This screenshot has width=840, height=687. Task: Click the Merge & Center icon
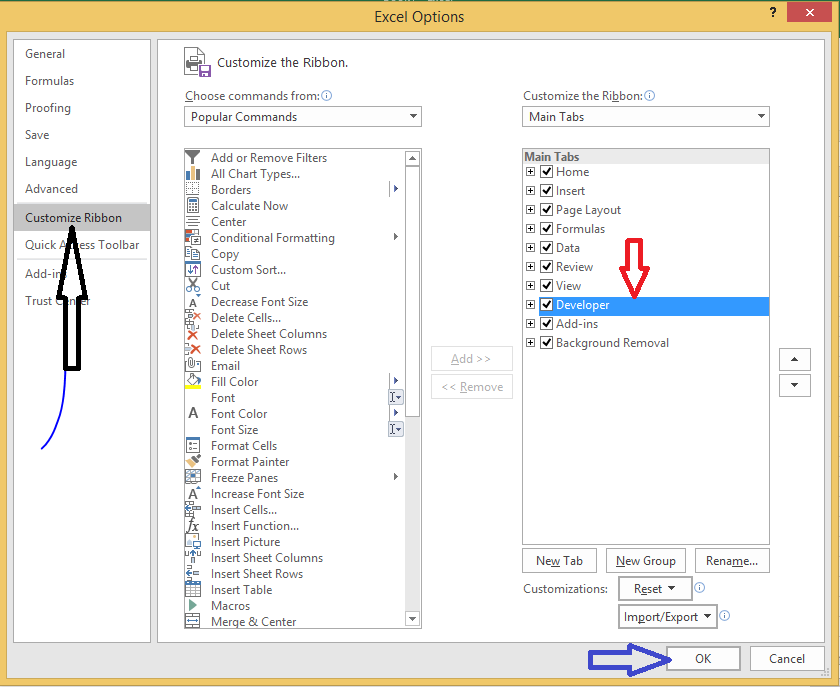point(192,621)
